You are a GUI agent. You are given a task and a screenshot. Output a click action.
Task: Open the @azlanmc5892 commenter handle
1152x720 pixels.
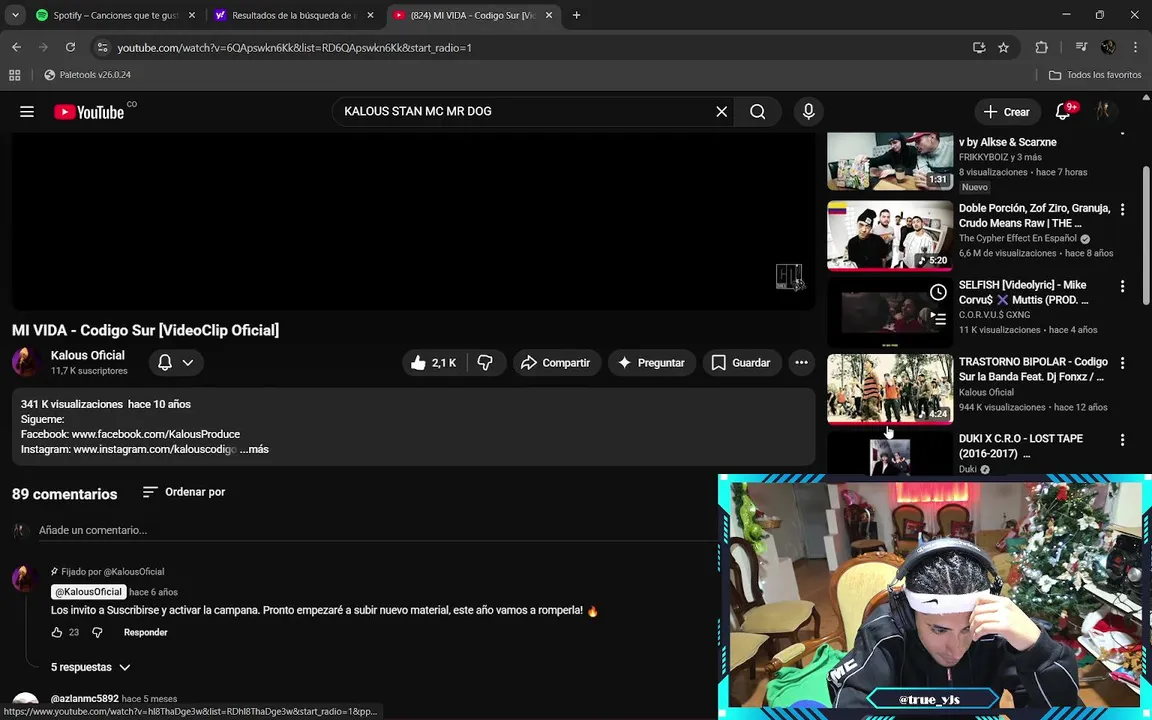[84, 699]
